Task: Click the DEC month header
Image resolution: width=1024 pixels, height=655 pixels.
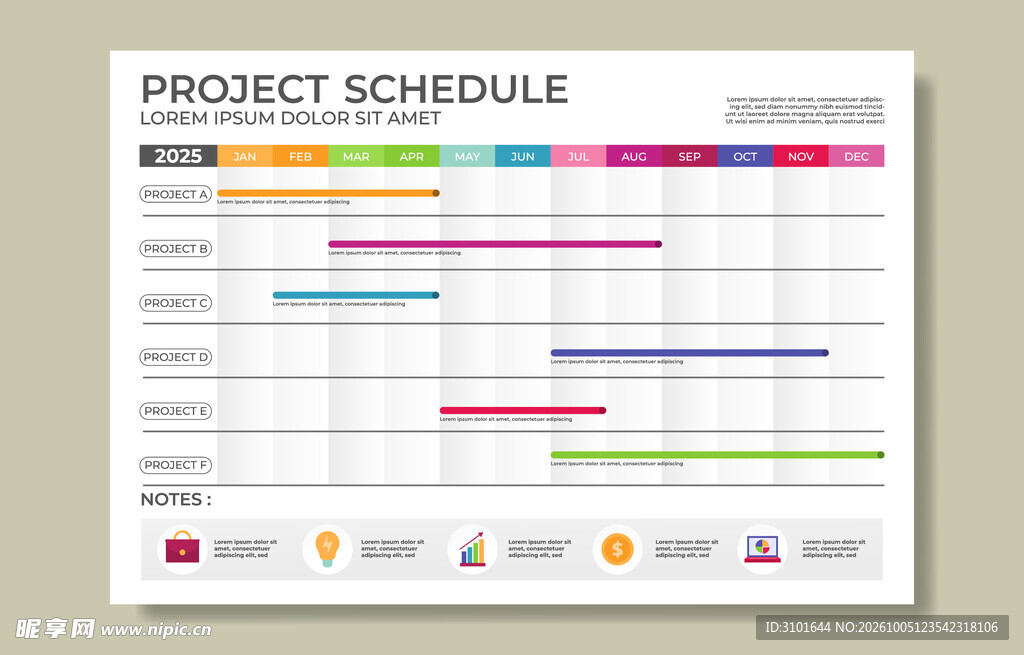Action: click(x=856, y=156)
